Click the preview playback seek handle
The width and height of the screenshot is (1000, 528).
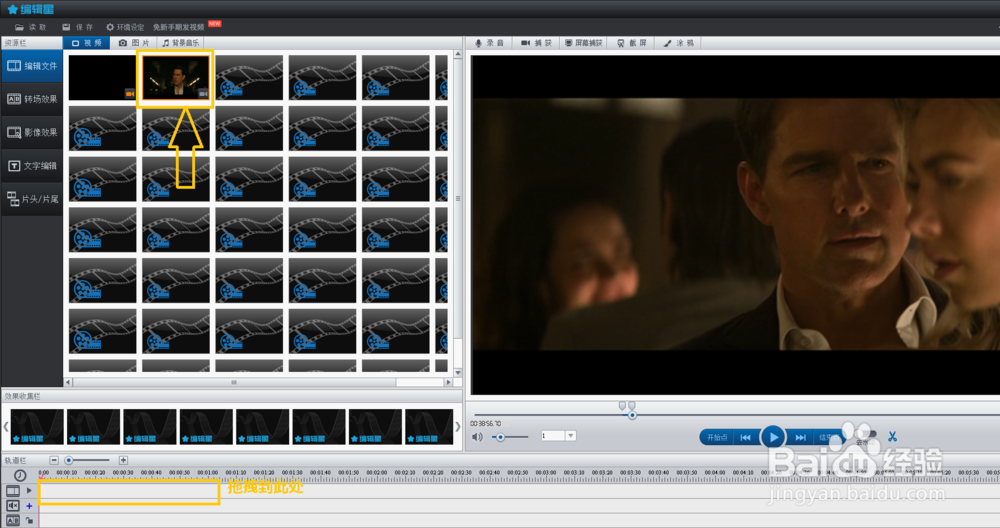pos(632,415)
